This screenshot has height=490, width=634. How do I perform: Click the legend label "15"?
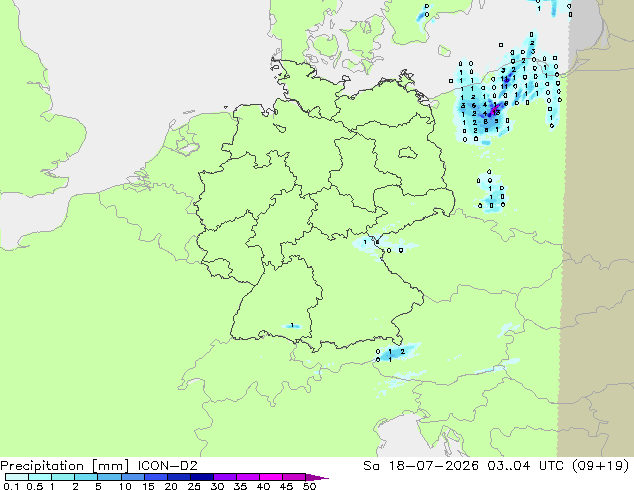pos(148,486)
